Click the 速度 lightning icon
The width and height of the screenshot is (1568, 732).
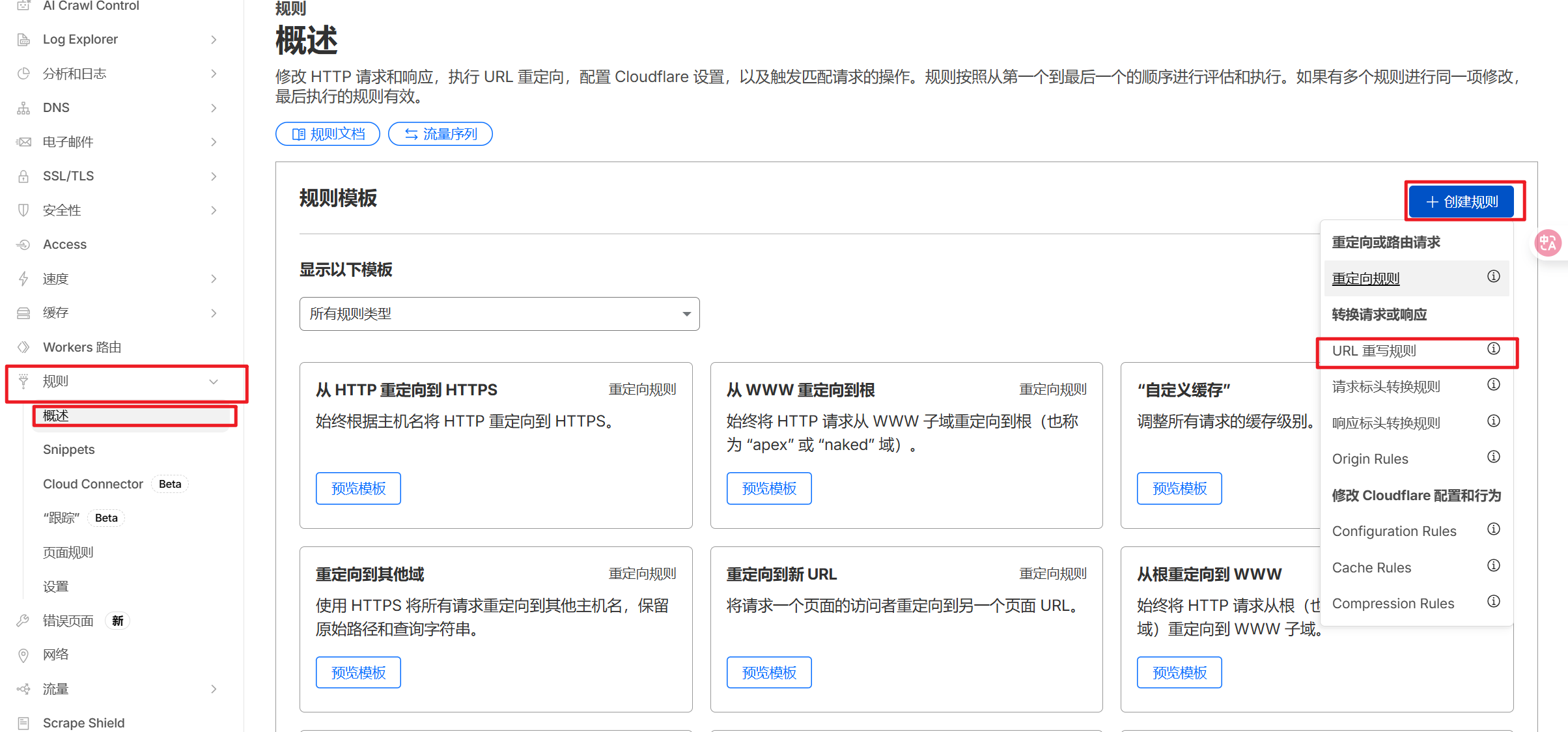(x=23, y=278)
